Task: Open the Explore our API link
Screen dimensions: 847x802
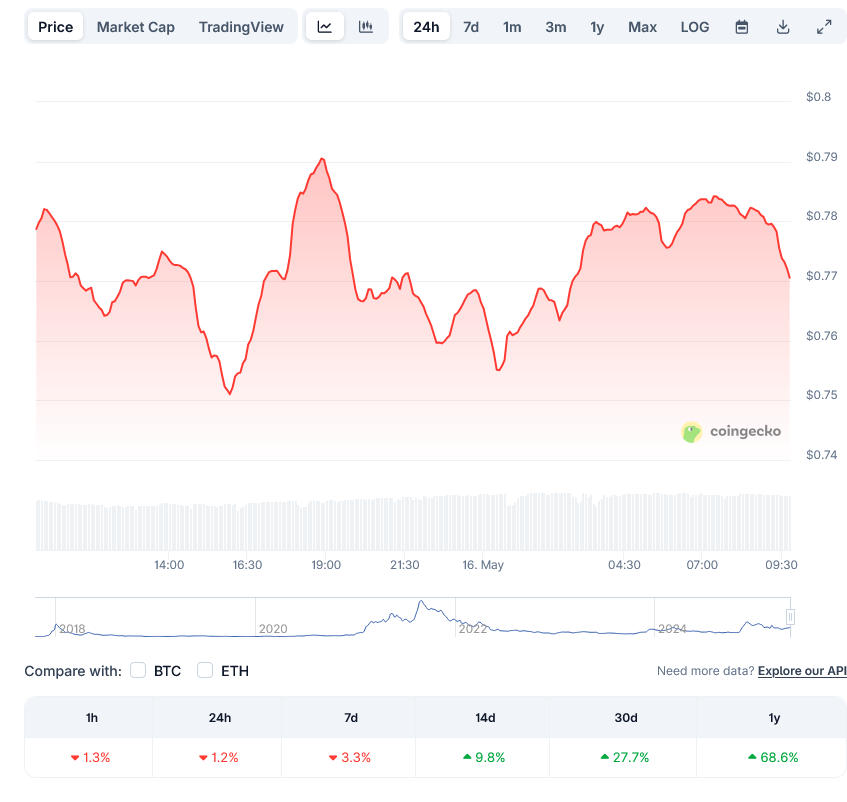Action: coord(802,671)
